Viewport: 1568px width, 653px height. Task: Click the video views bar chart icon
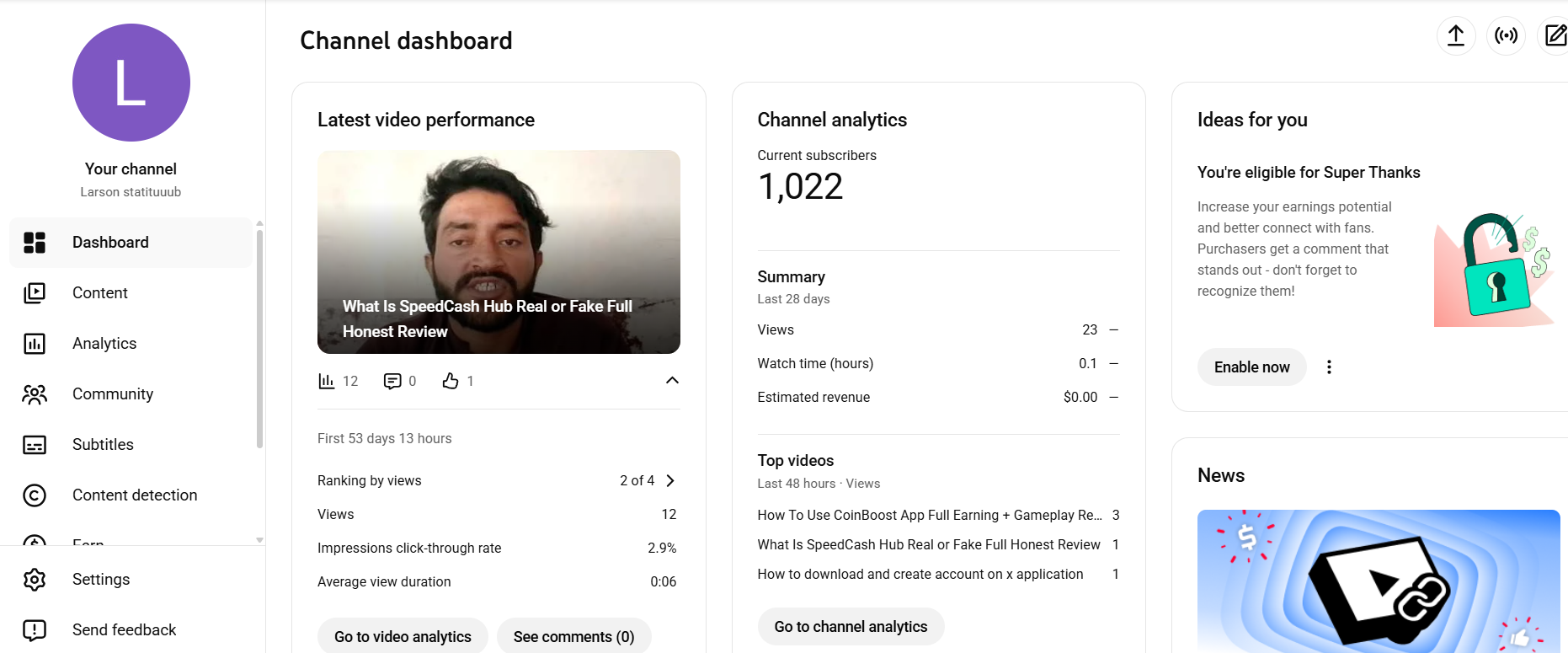pyautogui.click(x=327, y=381)
